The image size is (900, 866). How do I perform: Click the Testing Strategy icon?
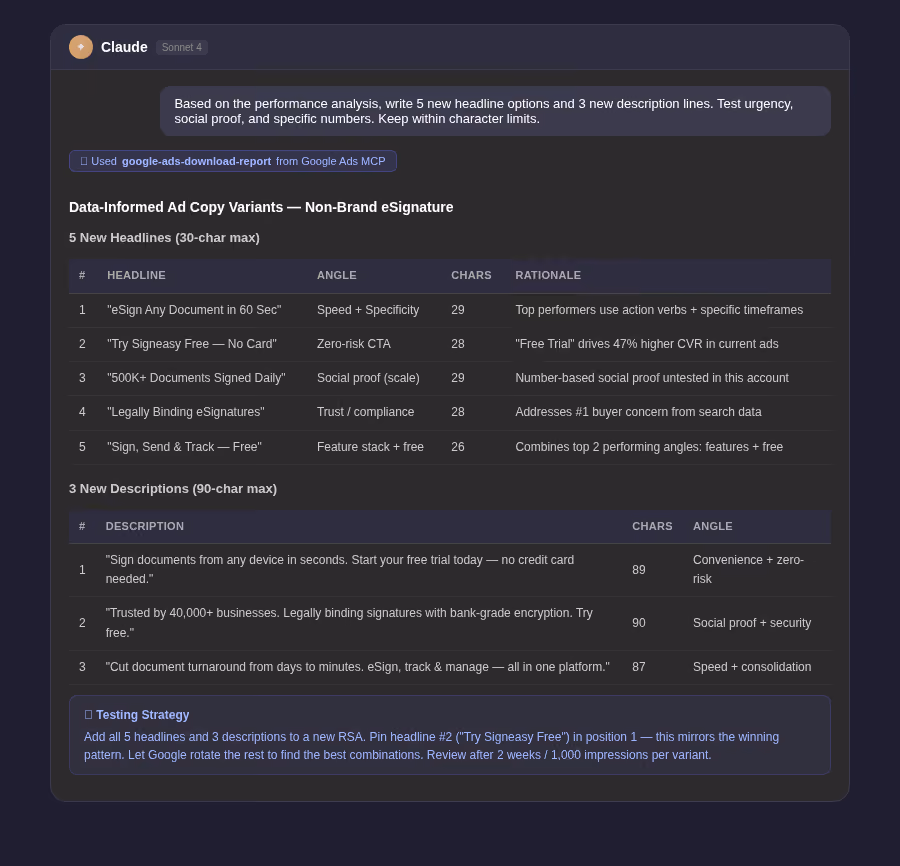[88, 714]
